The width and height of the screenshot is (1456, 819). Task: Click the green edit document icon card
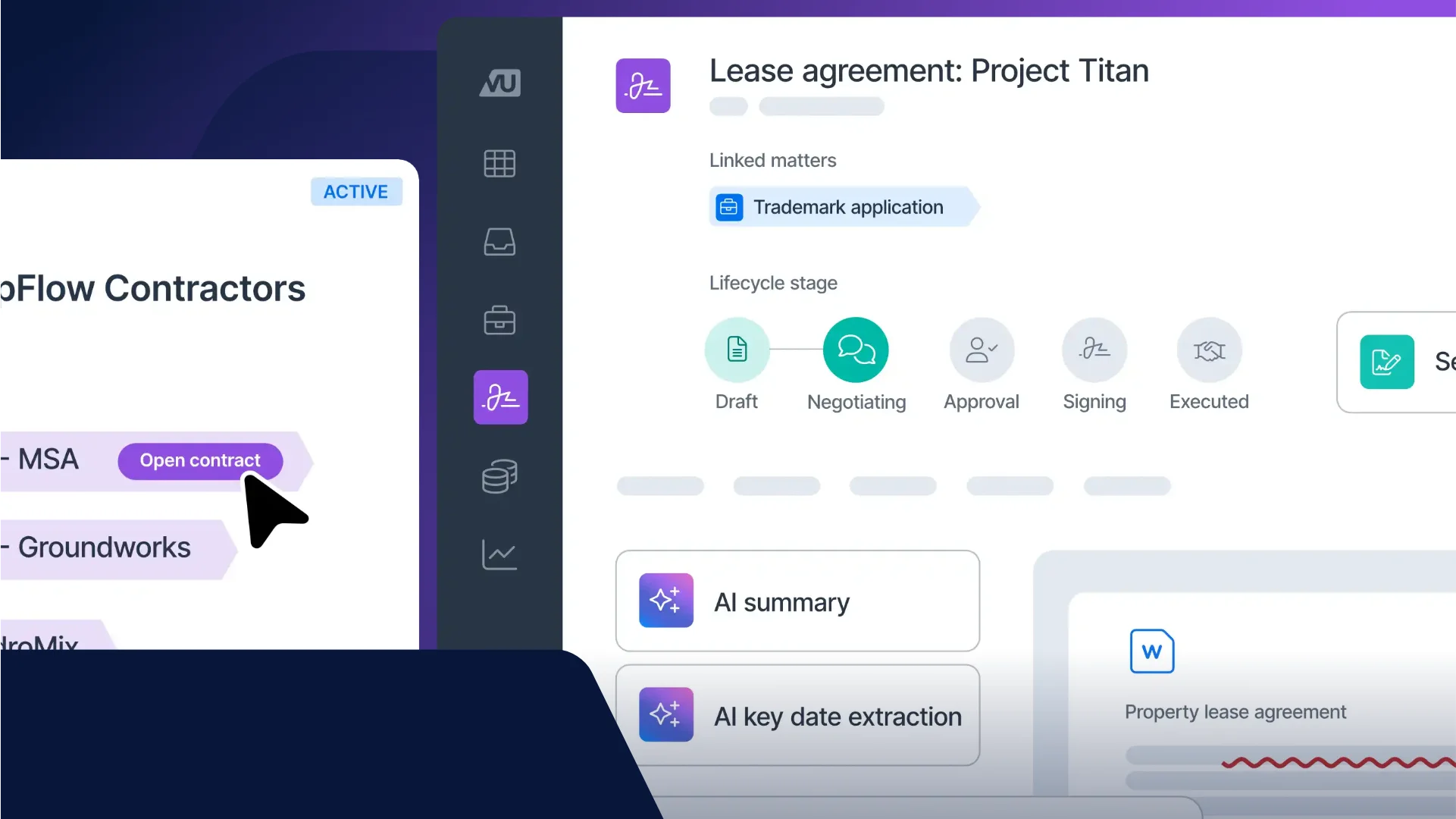tap(1386, 362)
